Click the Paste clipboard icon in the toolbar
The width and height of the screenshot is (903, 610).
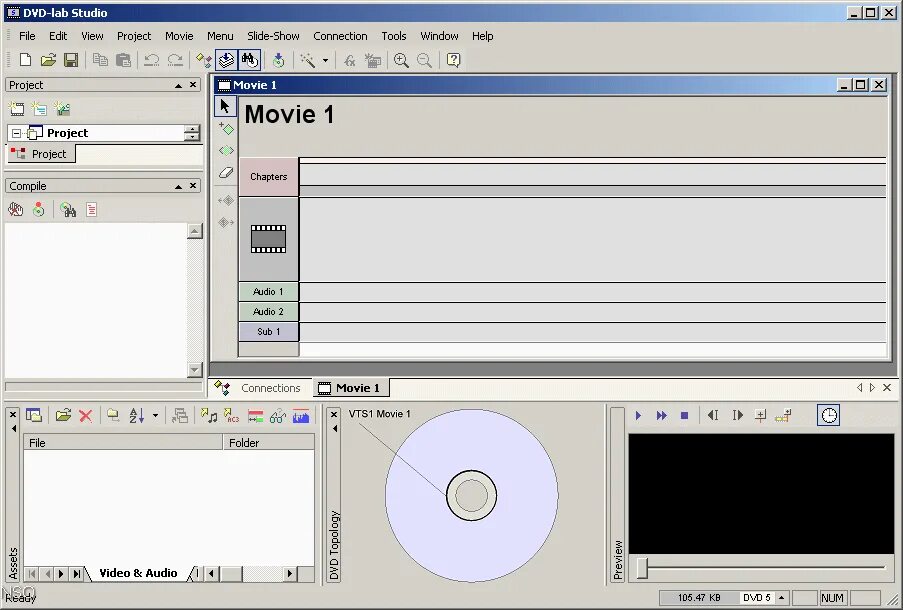123,60
